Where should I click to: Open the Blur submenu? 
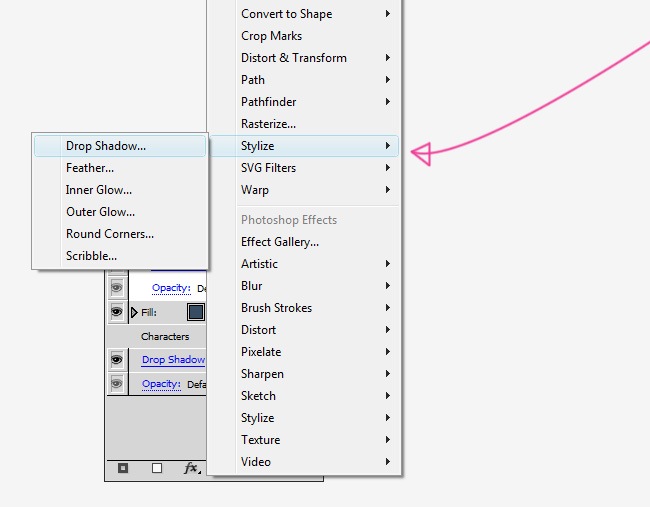pos(304,286)
